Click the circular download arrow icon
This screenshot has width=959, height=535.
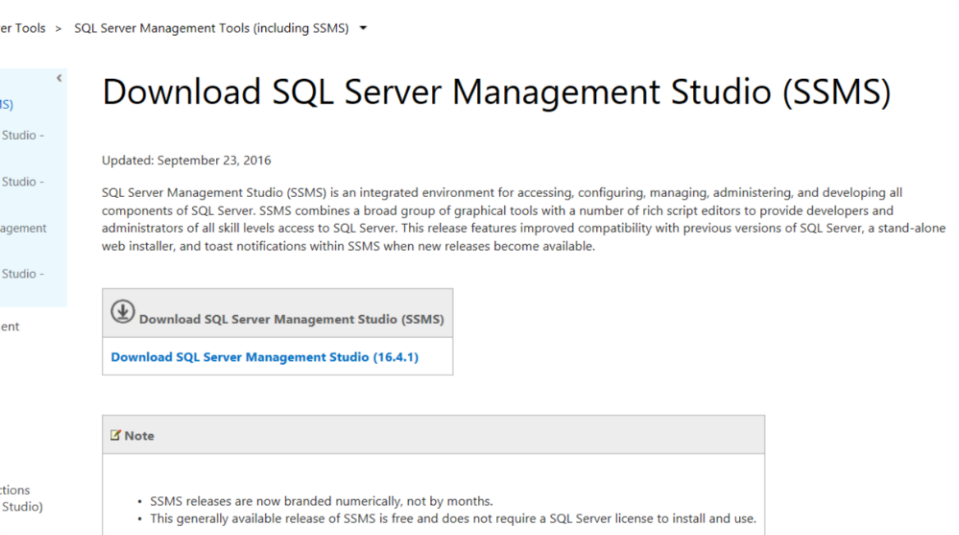pos(122,312)
